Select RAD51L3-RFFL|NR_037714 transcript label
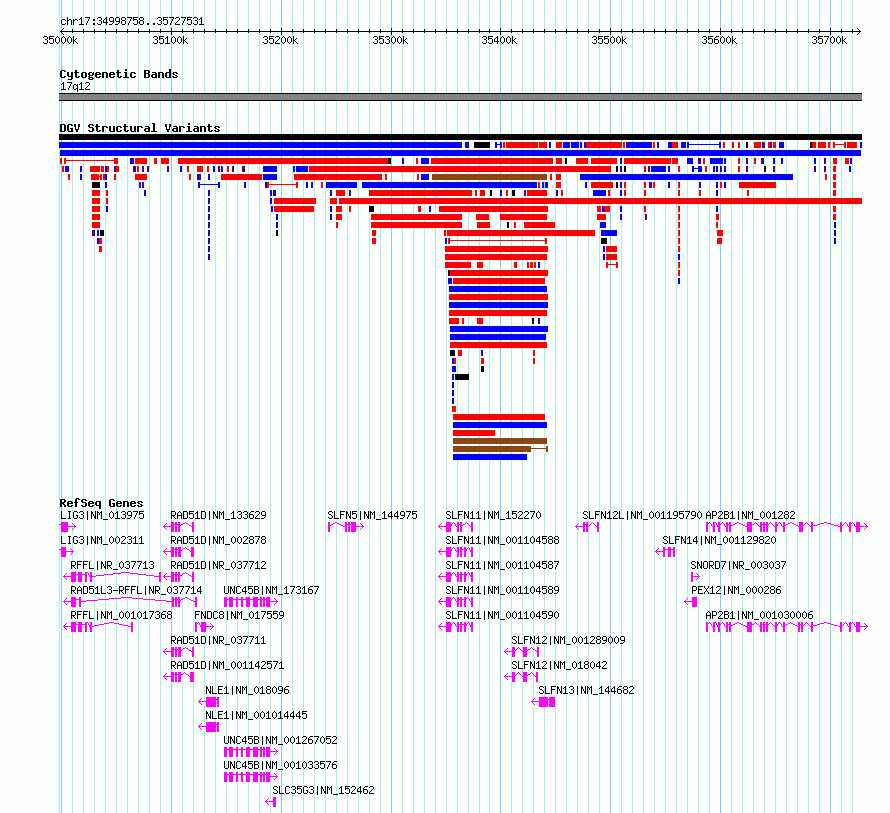Viewport: 890px width, 813px height. 136,590
